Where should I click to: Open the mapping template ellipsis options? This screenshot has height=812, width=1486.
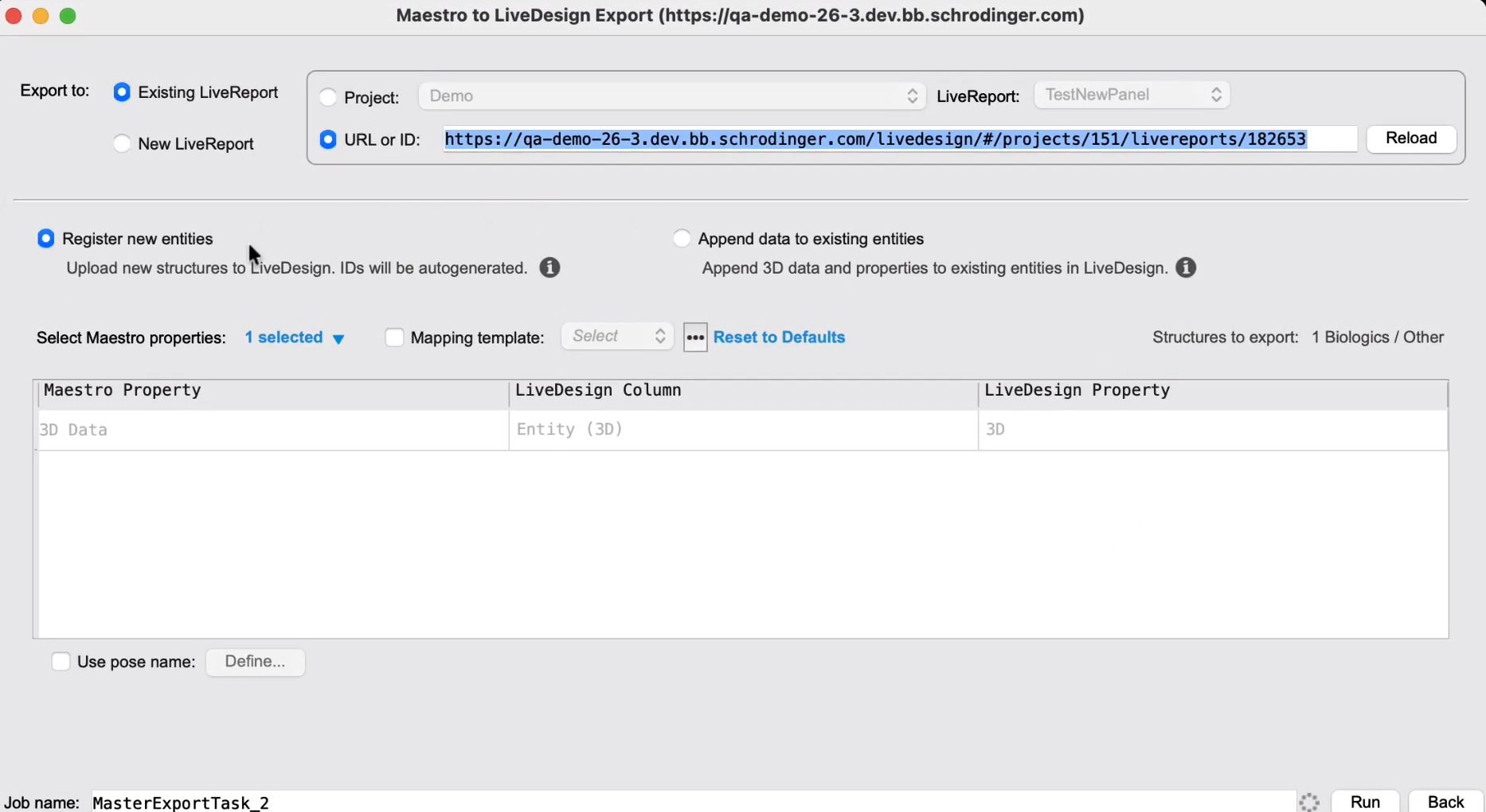point(695,338)
